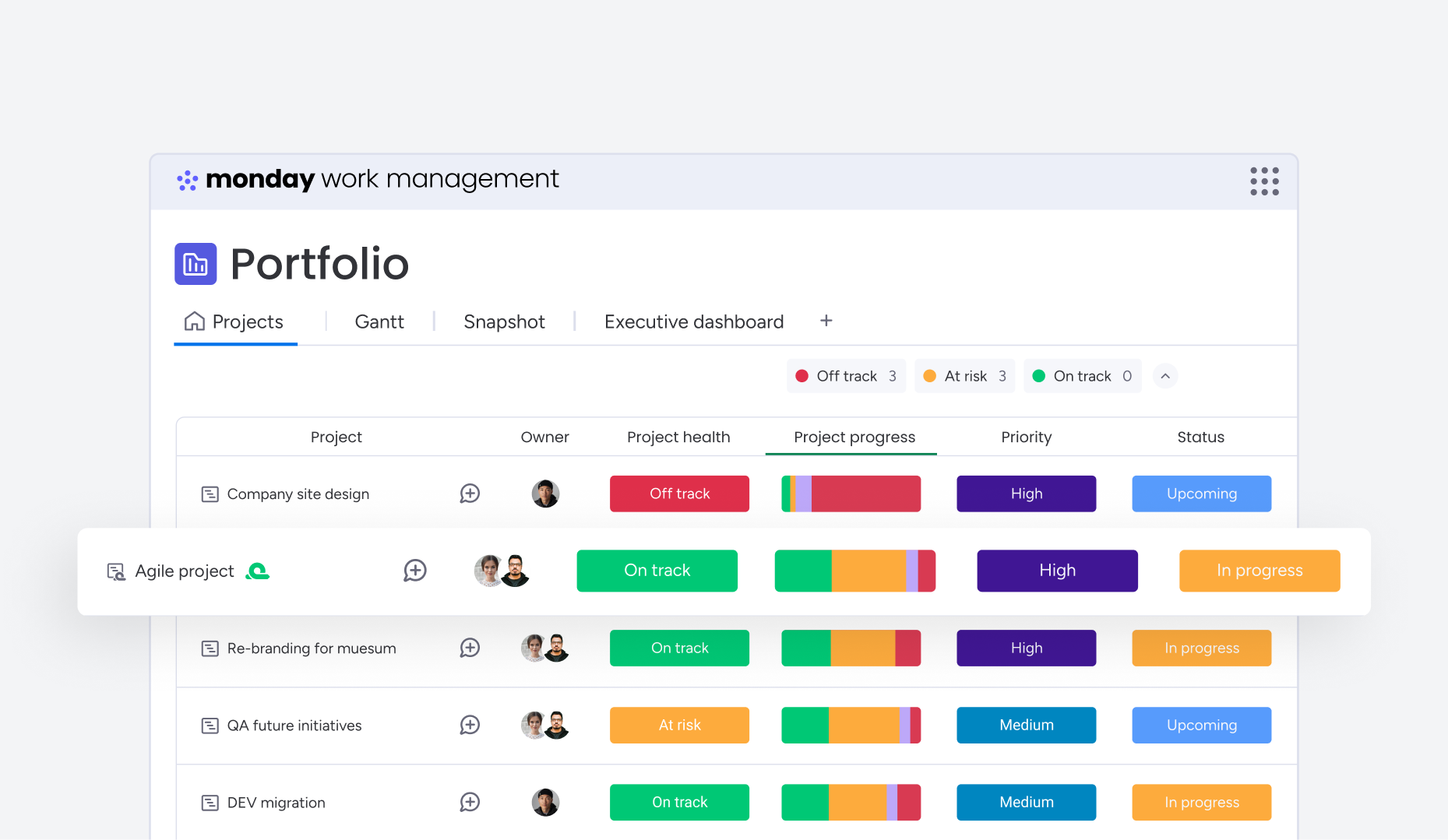Image resolution: width=1448 pixels, height=840 pixels.
Task: Click item icon beside Company site design
Action: (x=210, y=494)
